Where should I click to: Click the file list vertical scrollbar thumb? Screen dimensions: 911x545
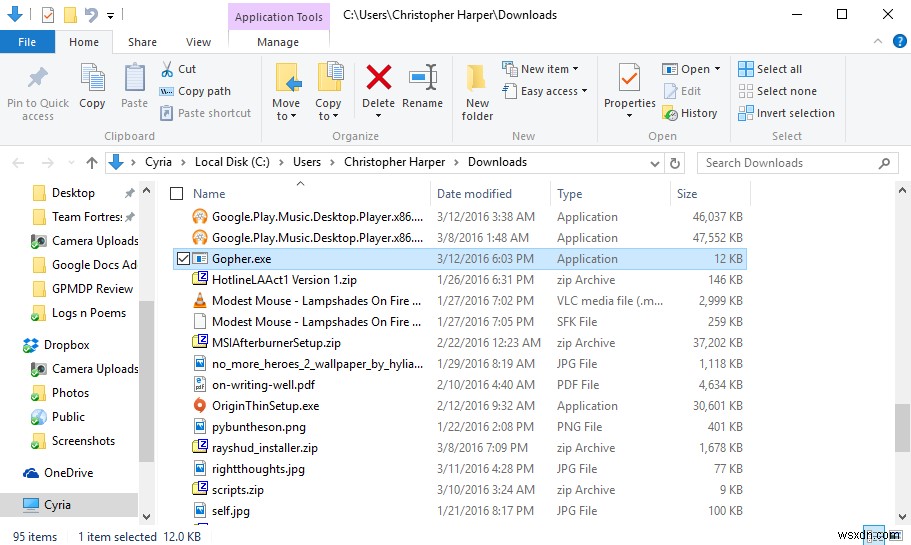tap(902, 428)
